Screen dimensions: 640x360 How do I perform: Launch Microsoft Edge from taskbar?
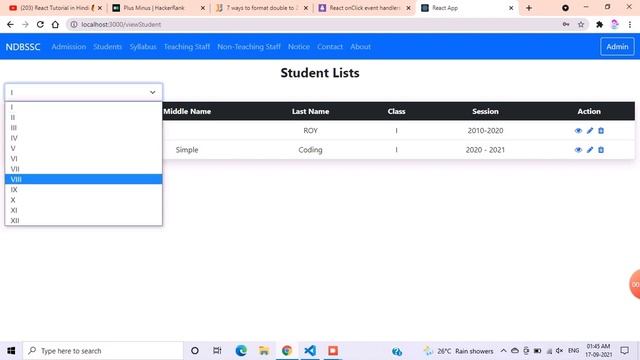[241, 351]
